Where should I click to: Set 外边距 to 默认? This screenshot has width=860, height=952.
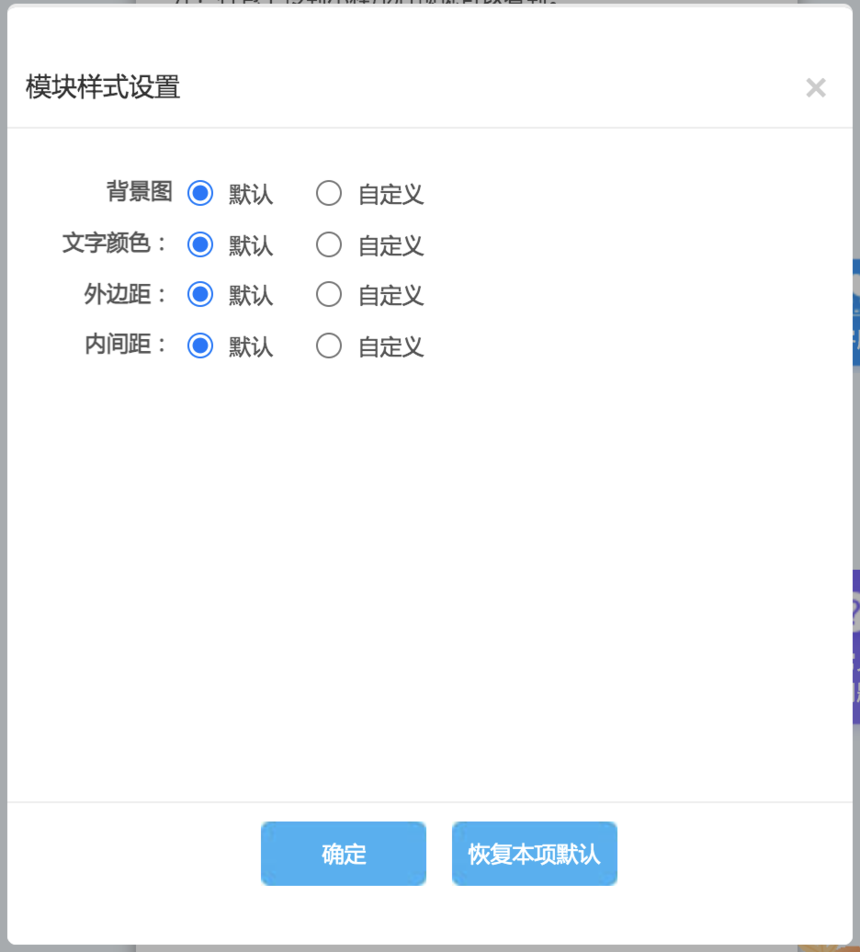pyautogui.click(x=200, y=294)
